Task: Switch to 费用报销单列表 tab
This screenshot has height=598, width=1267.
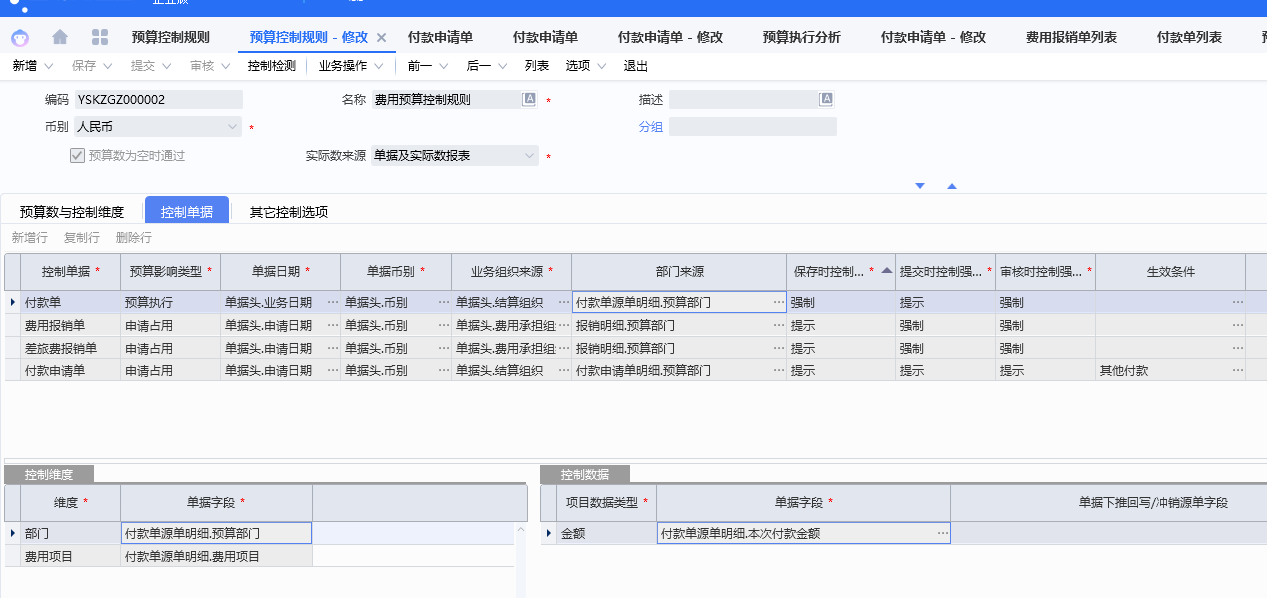Action: [x=1071, y=38]
